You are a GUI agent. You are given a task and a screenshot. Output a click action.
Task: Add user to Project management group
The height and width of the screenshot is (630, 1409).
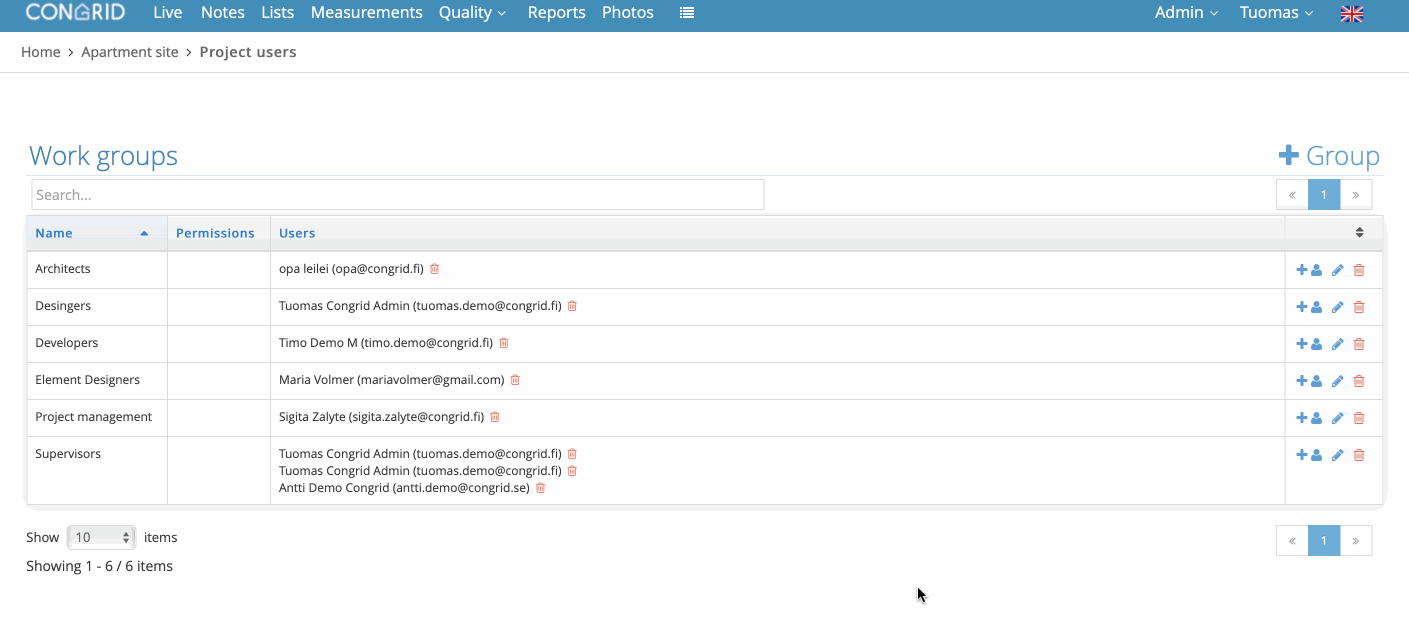(x=1309, y=418)
